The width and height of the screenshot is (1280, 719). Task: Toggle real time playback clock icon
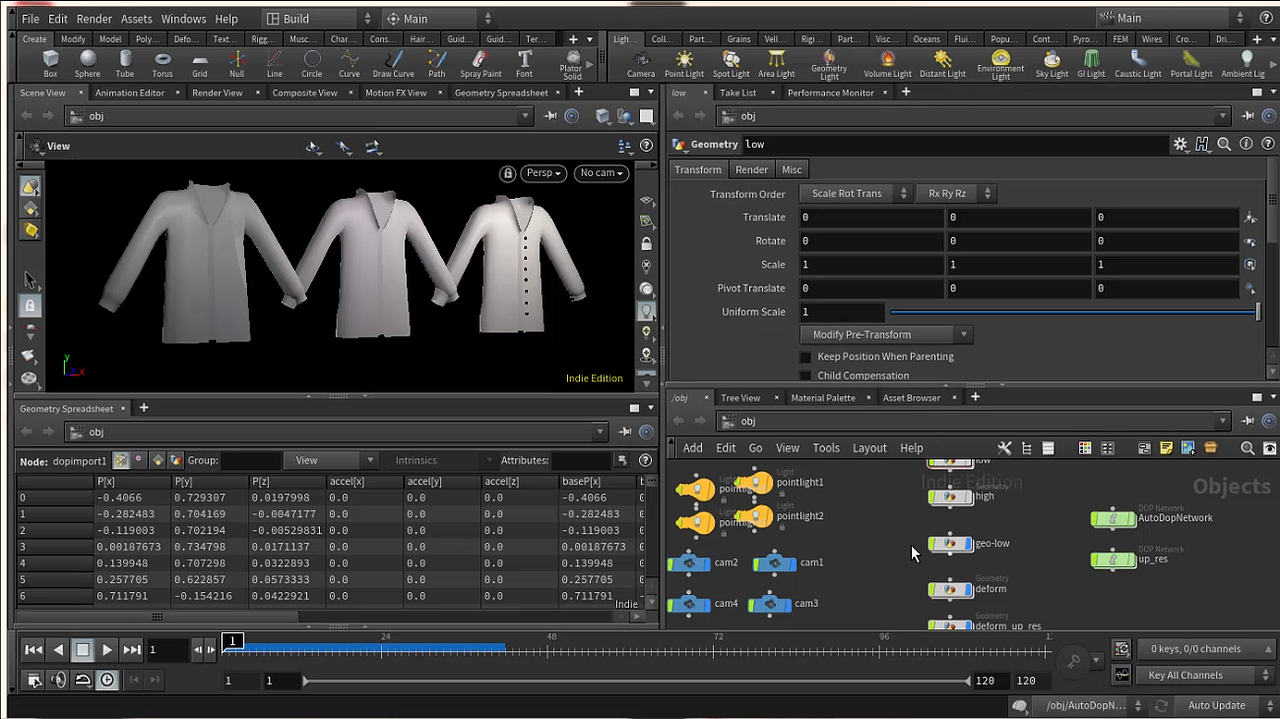tap(107, 680)
